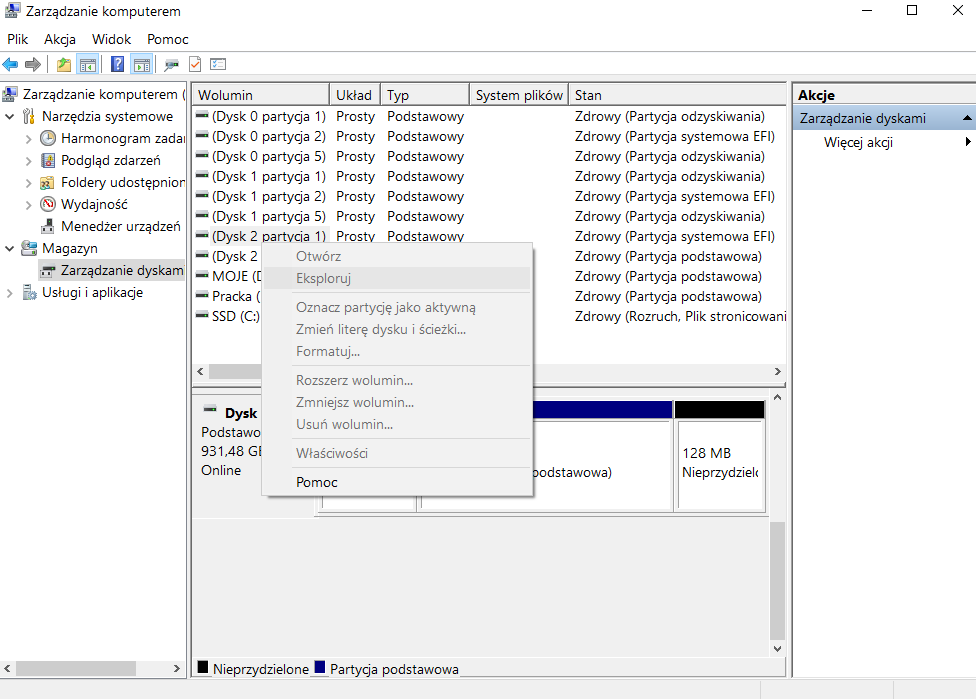Click the Usługi i aplikacje icon
The width and height of the screenshot is (976, 699).
click(x=29, y=292)
